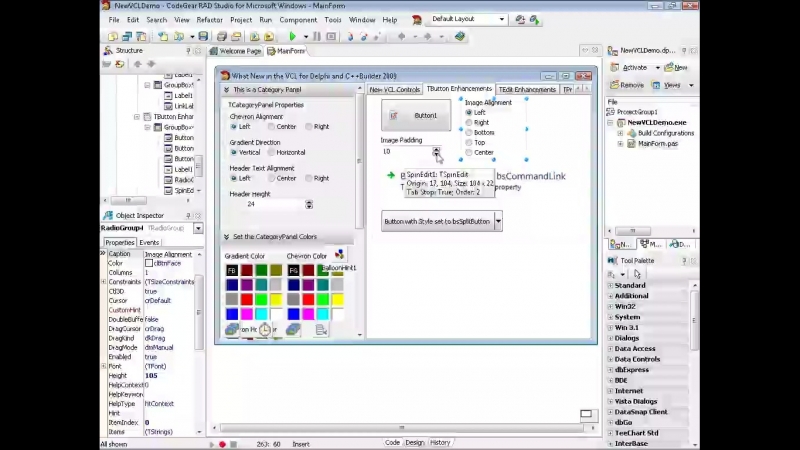This screenshot has width=800, height=450.
Task: Click the Remove icon in Project Manager
Action: tap(627, 85)
